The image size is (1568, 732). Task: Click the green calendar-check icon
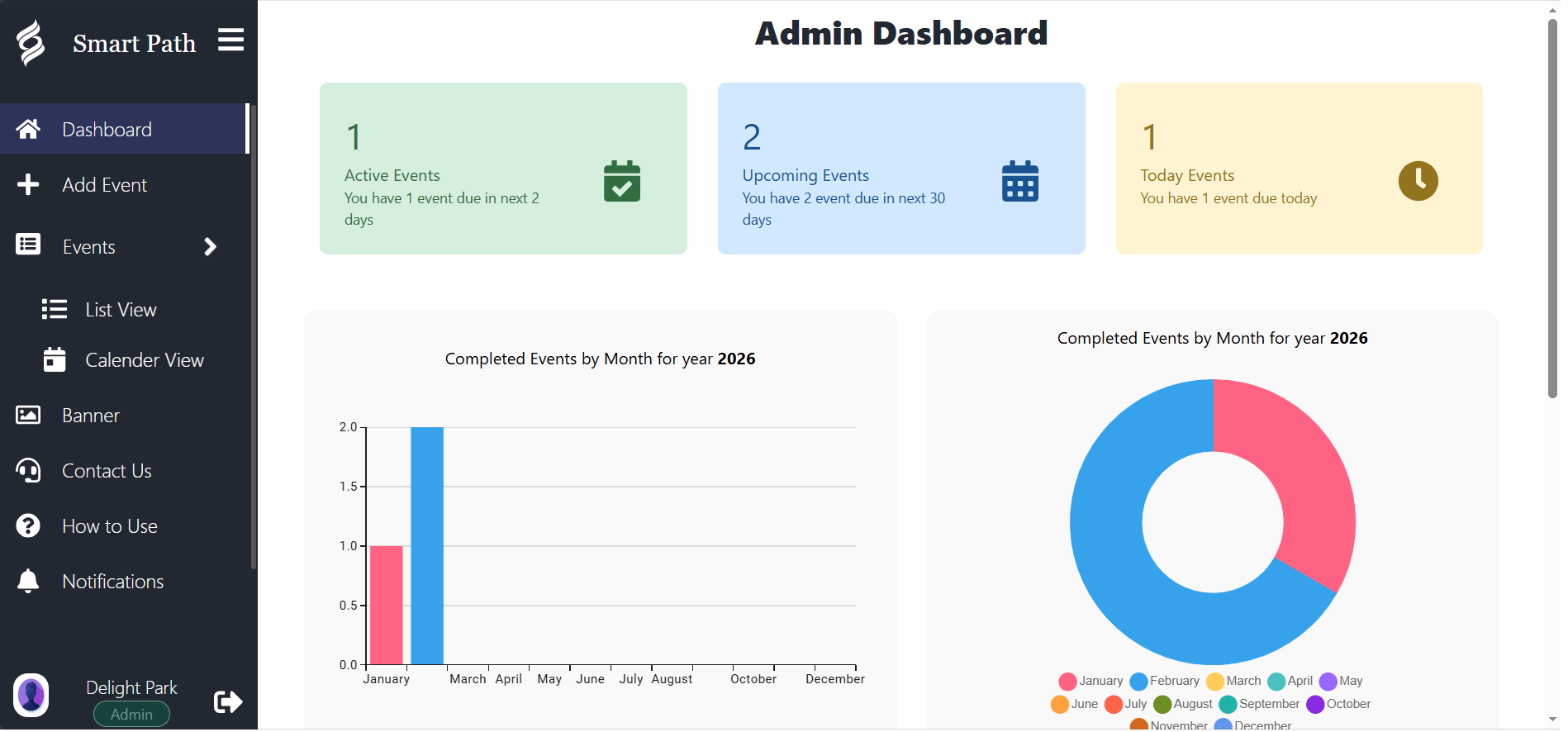pyautogui.click(x=621, y=181)
